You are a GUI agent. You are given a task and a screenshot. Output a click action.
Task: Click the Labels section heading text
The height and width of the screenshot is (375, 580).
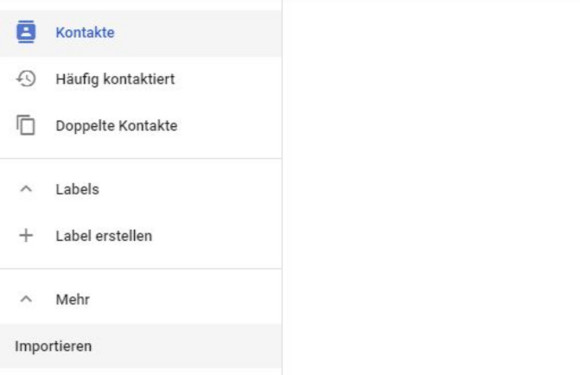(x=77, y=189)
